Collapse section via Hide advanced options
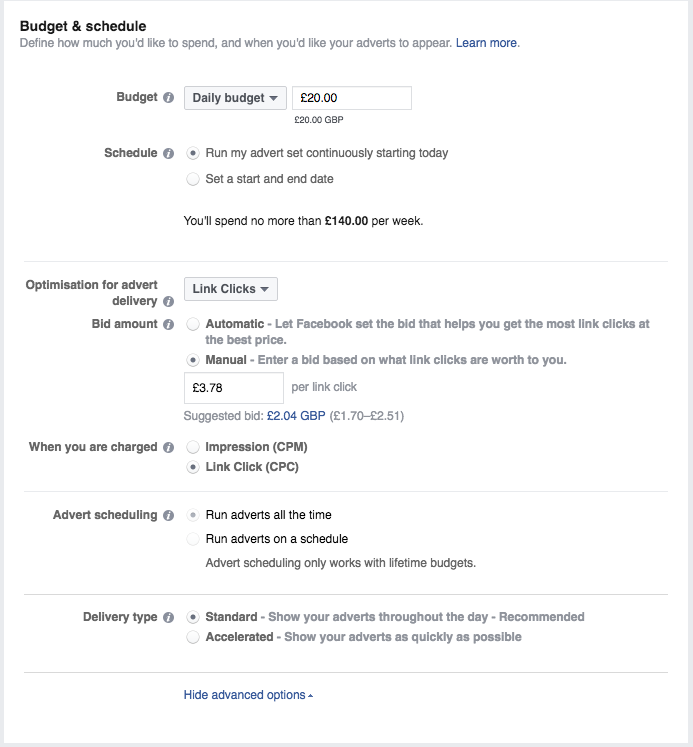 [x=248, y=695]
